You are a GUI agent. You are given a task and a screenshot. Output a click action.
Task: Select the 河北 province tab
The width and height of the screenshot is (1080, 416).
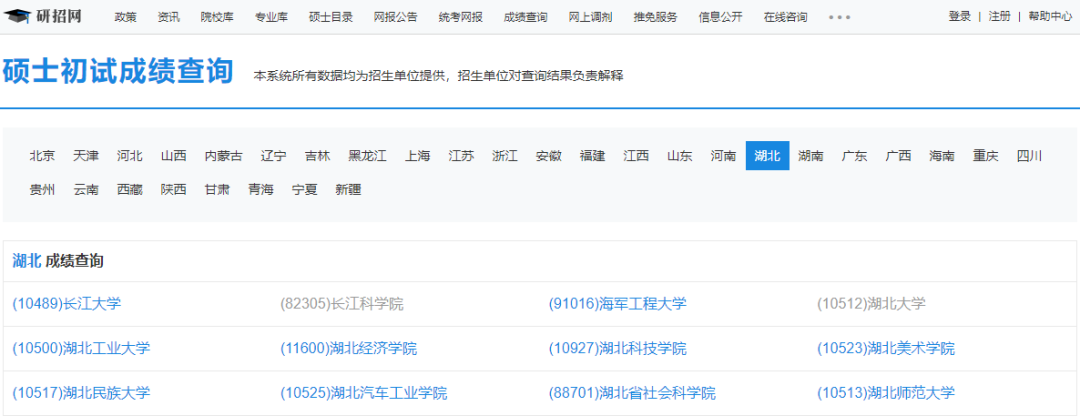point(129,156)
